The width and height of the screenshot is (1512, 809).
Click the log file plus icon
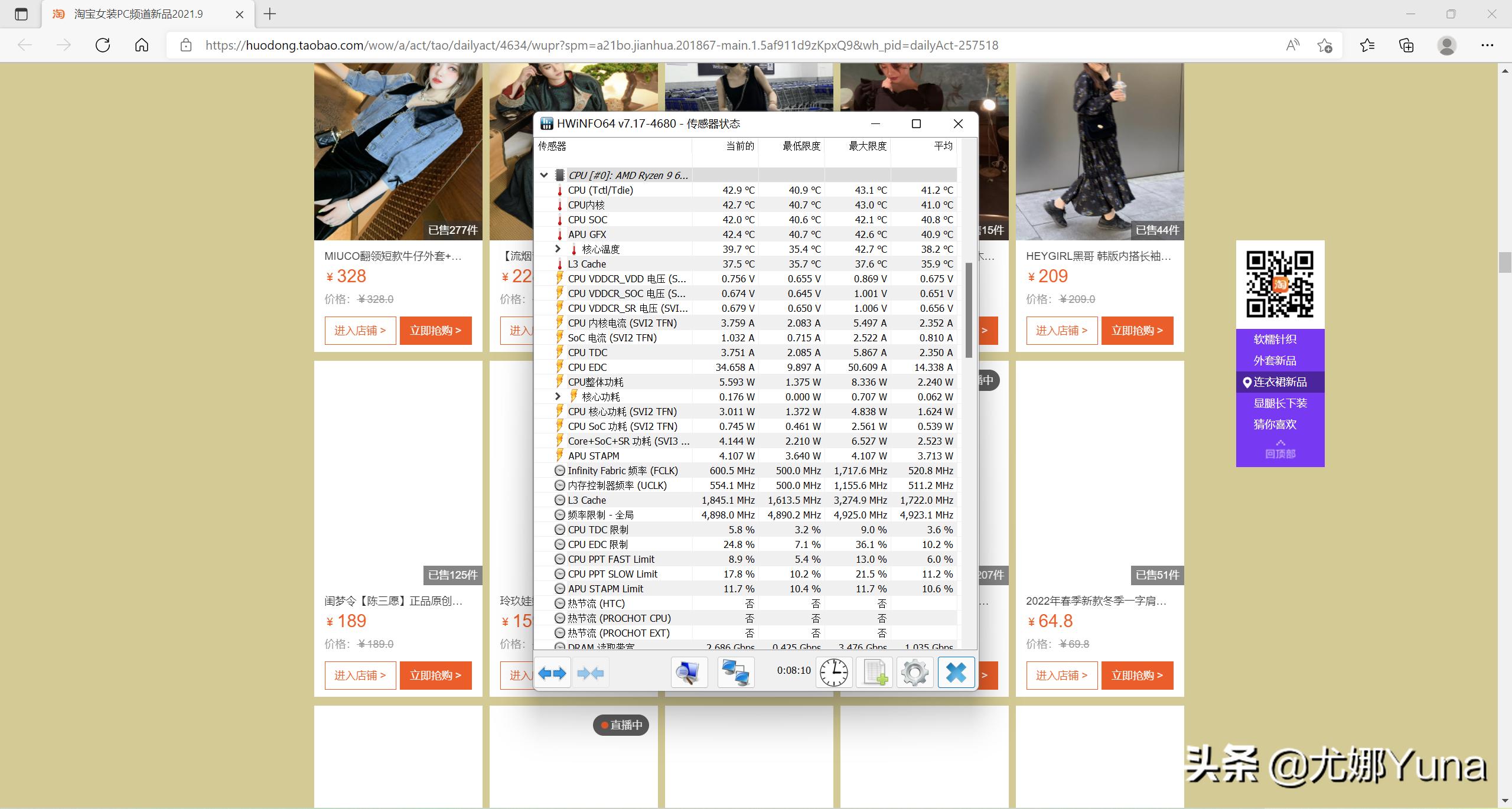[x=874, y=673]
